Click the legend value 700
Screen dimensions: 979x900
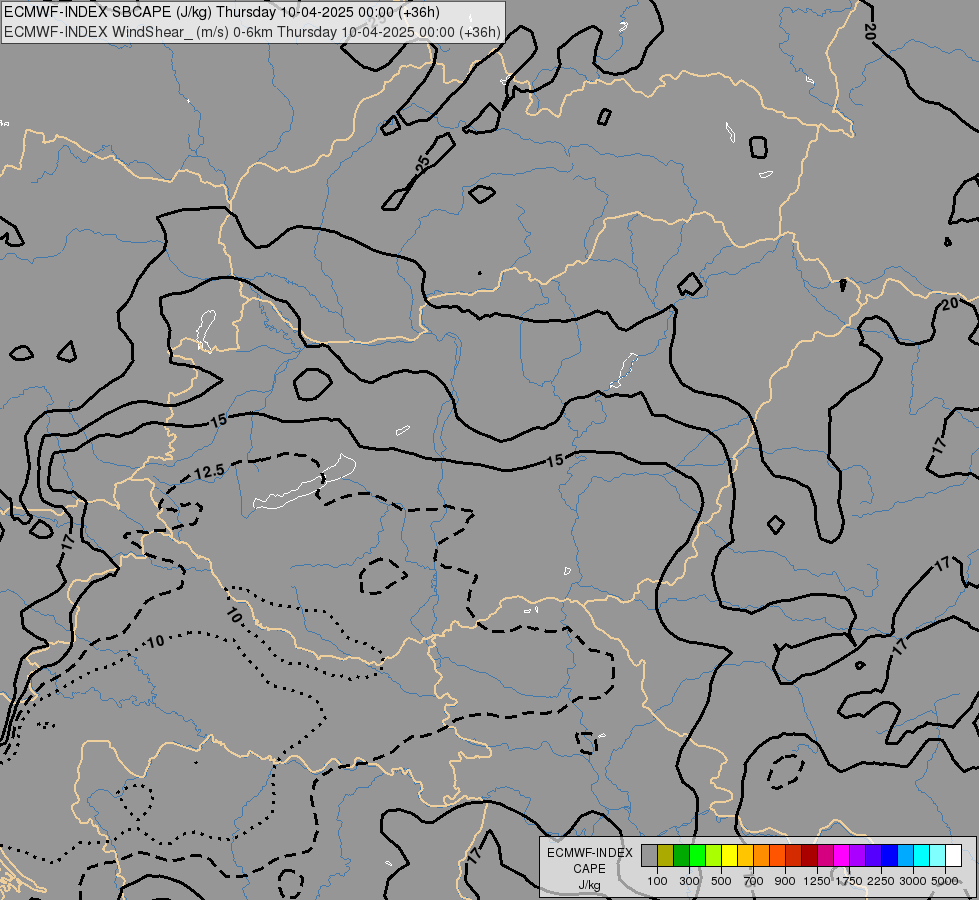(754, 881)
